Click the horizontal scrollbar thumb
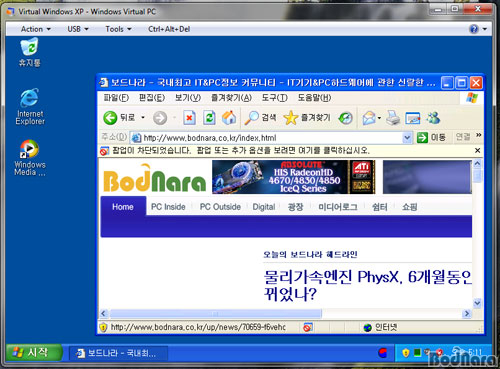The width and height of the screenshot is (500, 369). pos(216,313)
